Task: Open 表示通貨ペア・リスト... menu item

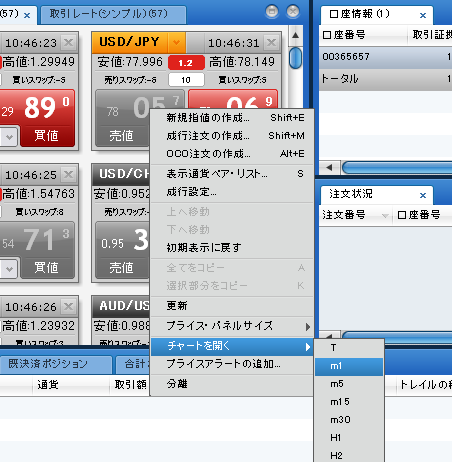Action: [232, 174]
